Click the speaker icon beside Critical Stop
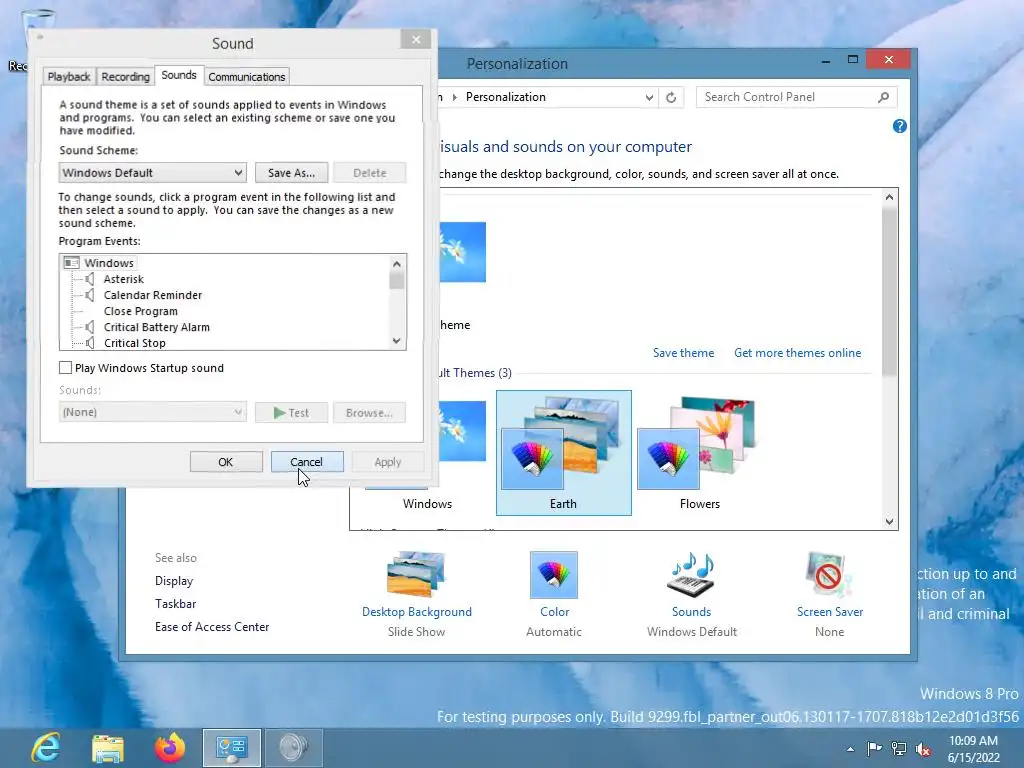 [90, 343]
